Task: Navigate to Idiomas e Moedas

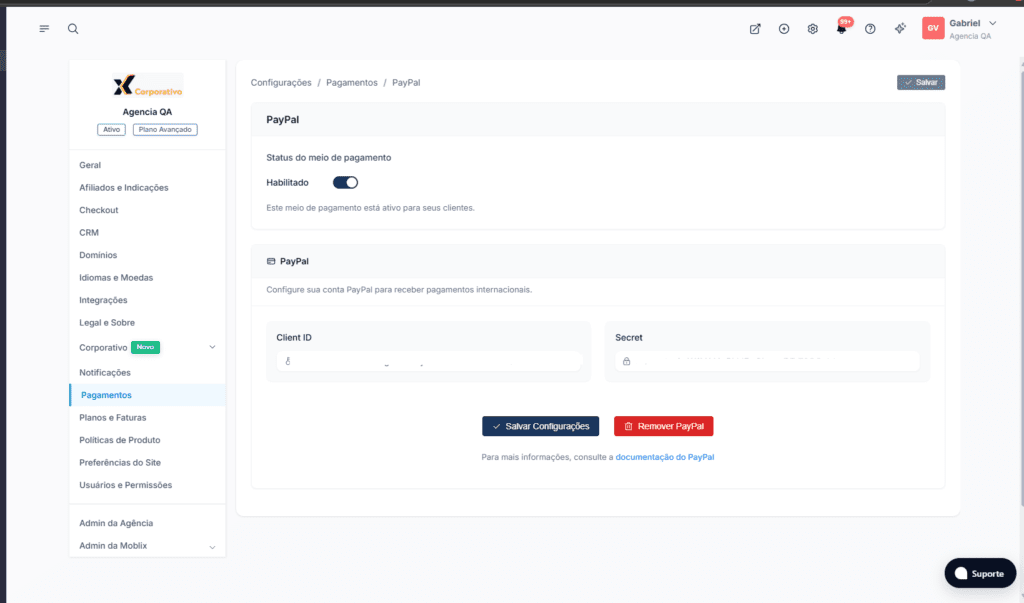Action: coord(116,278)
